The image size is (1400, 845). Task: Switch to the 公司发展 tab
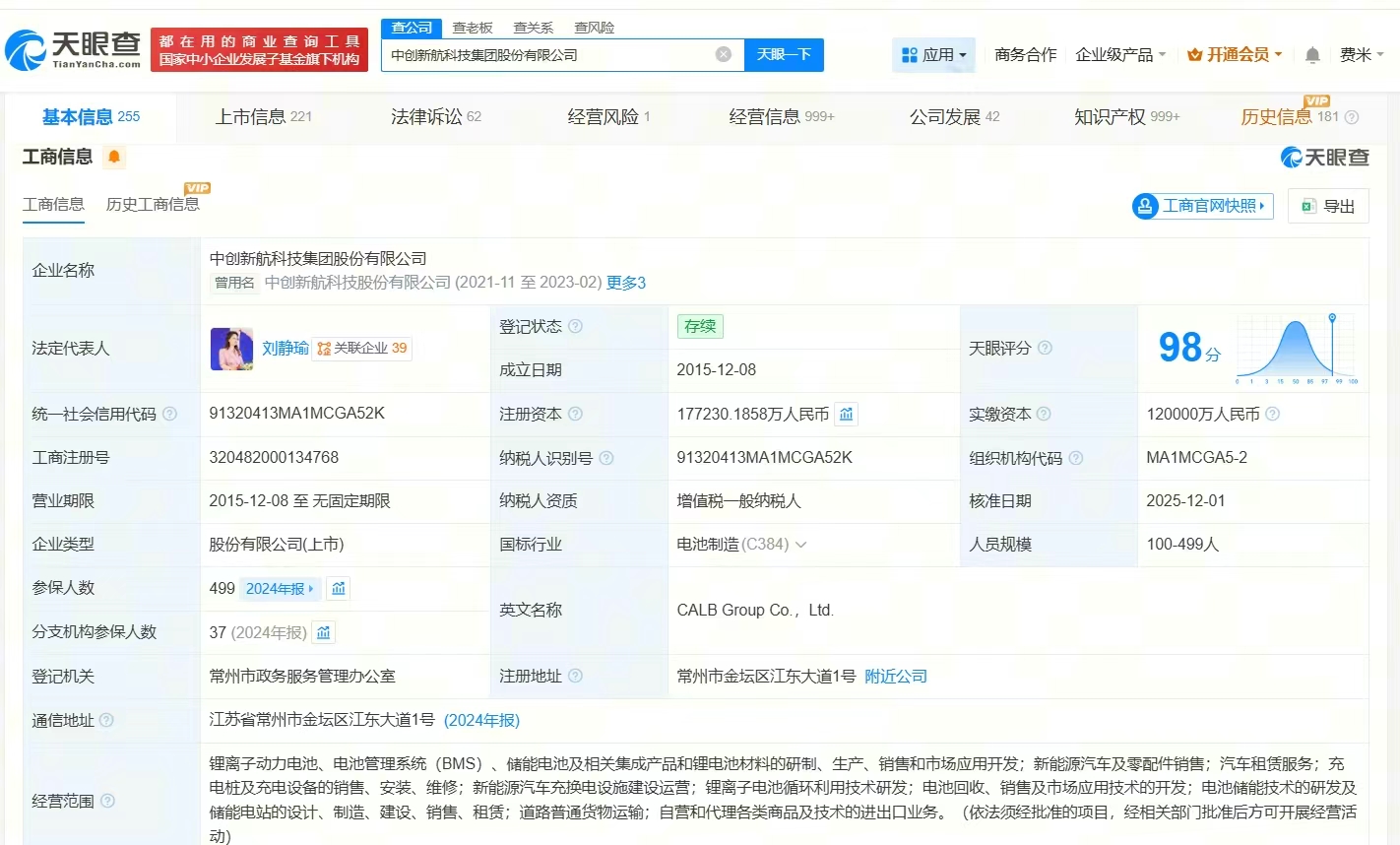click(x=954, y=117)
